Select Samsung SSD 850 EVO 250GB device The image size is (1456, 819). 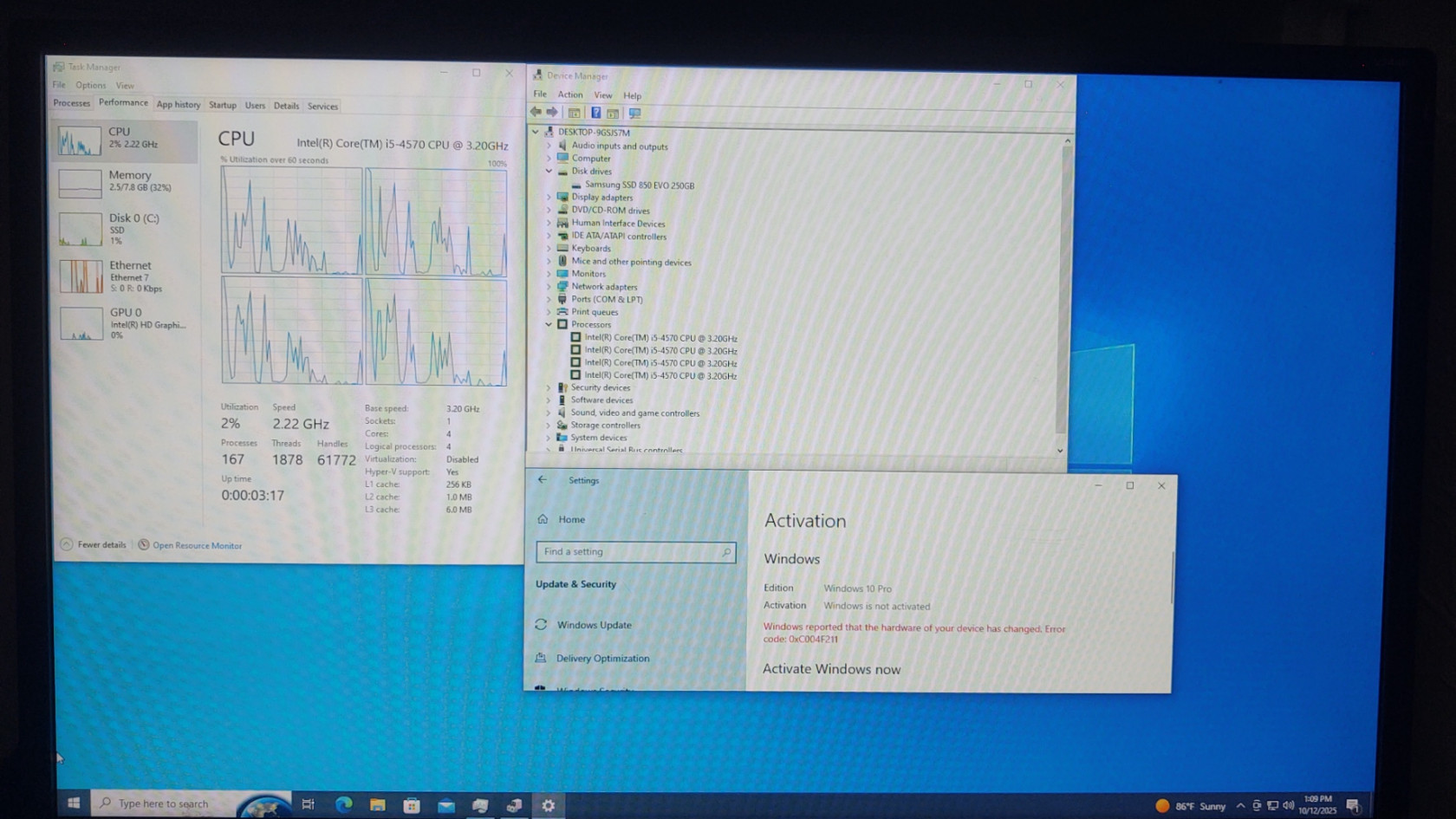click(x=639, y=185)
